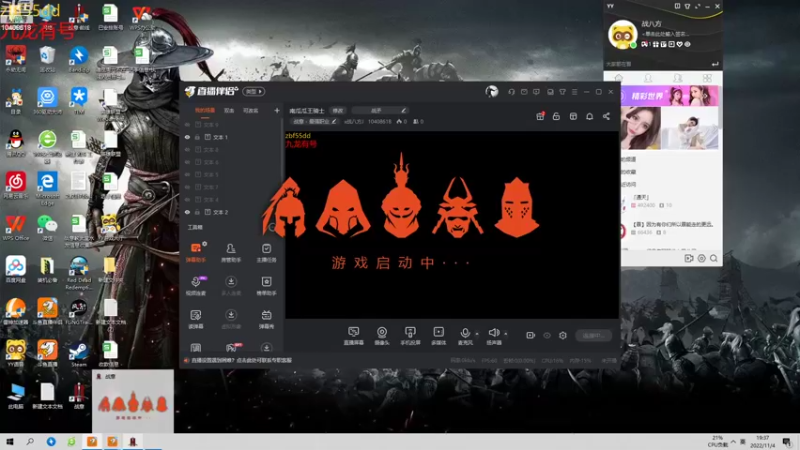The image size is (800, 450).
Task: Add a 手机投屏 phone cast source
Action: point(410,336)
